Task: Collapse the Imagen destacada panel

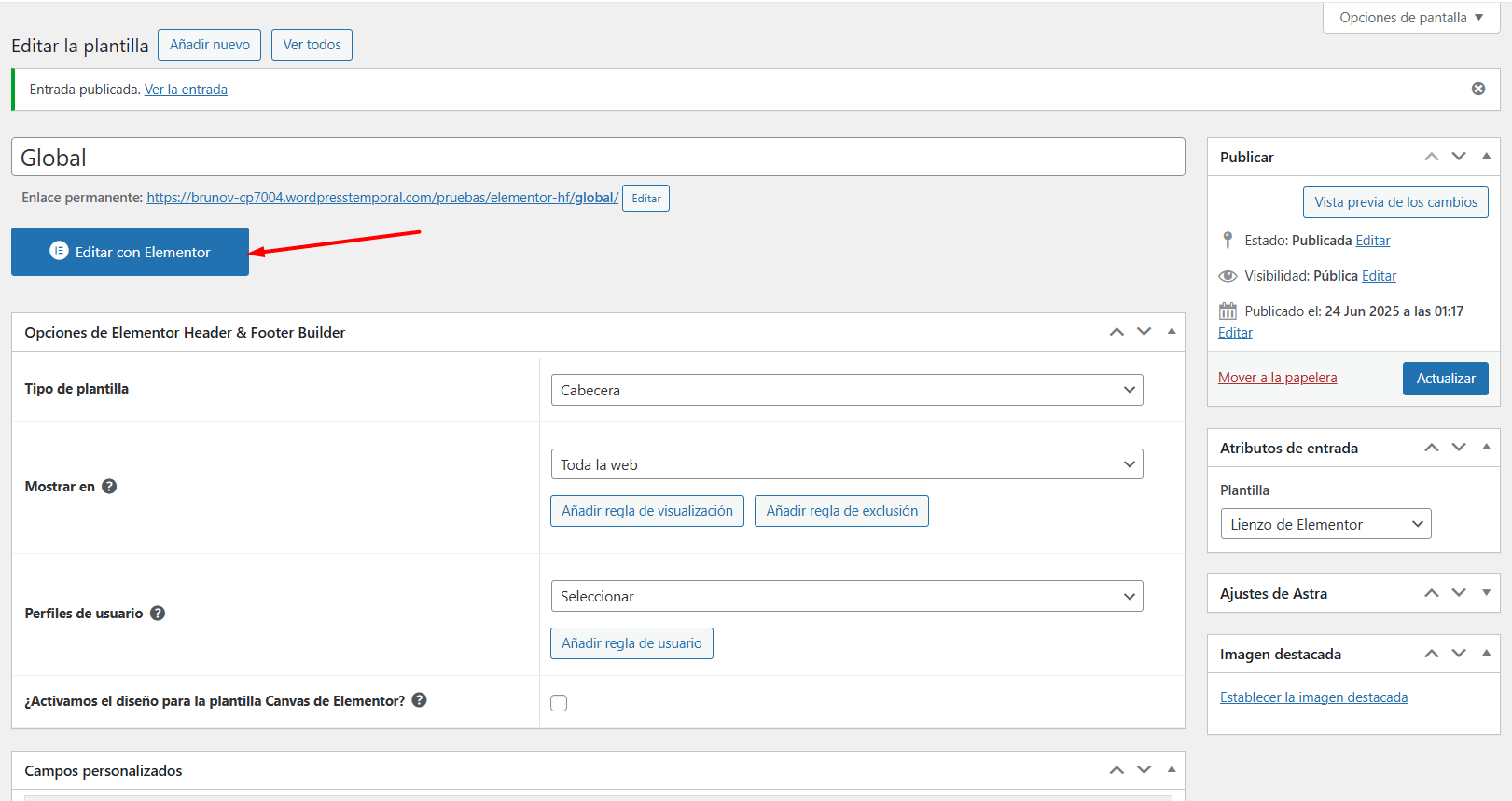Action: (x=1486, y=653)
